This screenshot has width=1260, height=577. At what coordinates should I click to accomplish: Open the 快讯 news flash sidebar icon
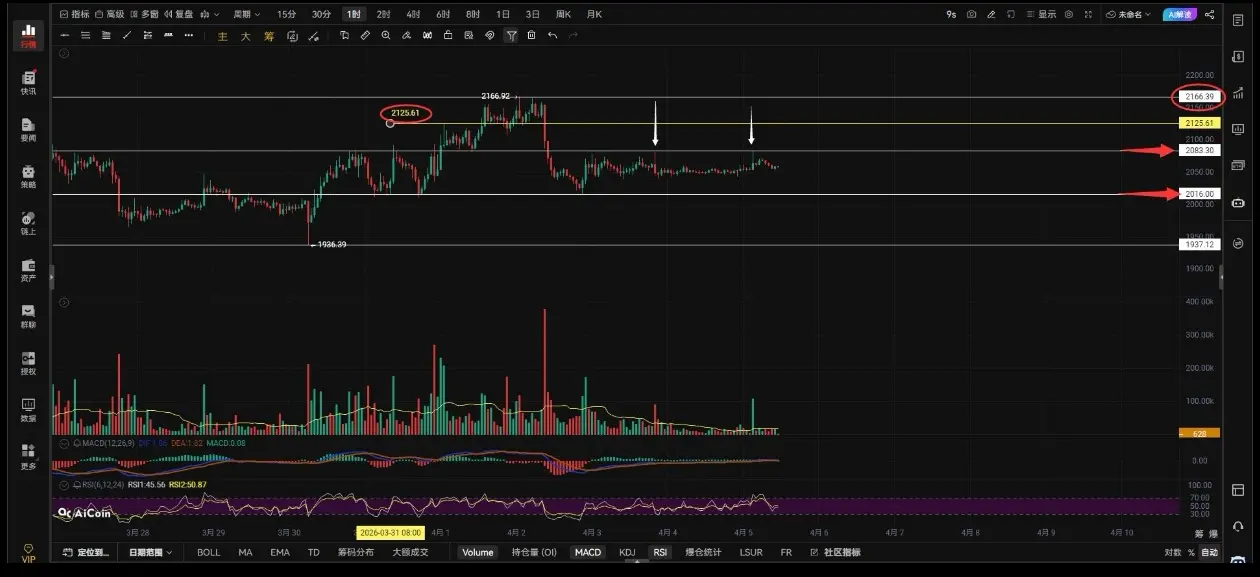(28, 83)
